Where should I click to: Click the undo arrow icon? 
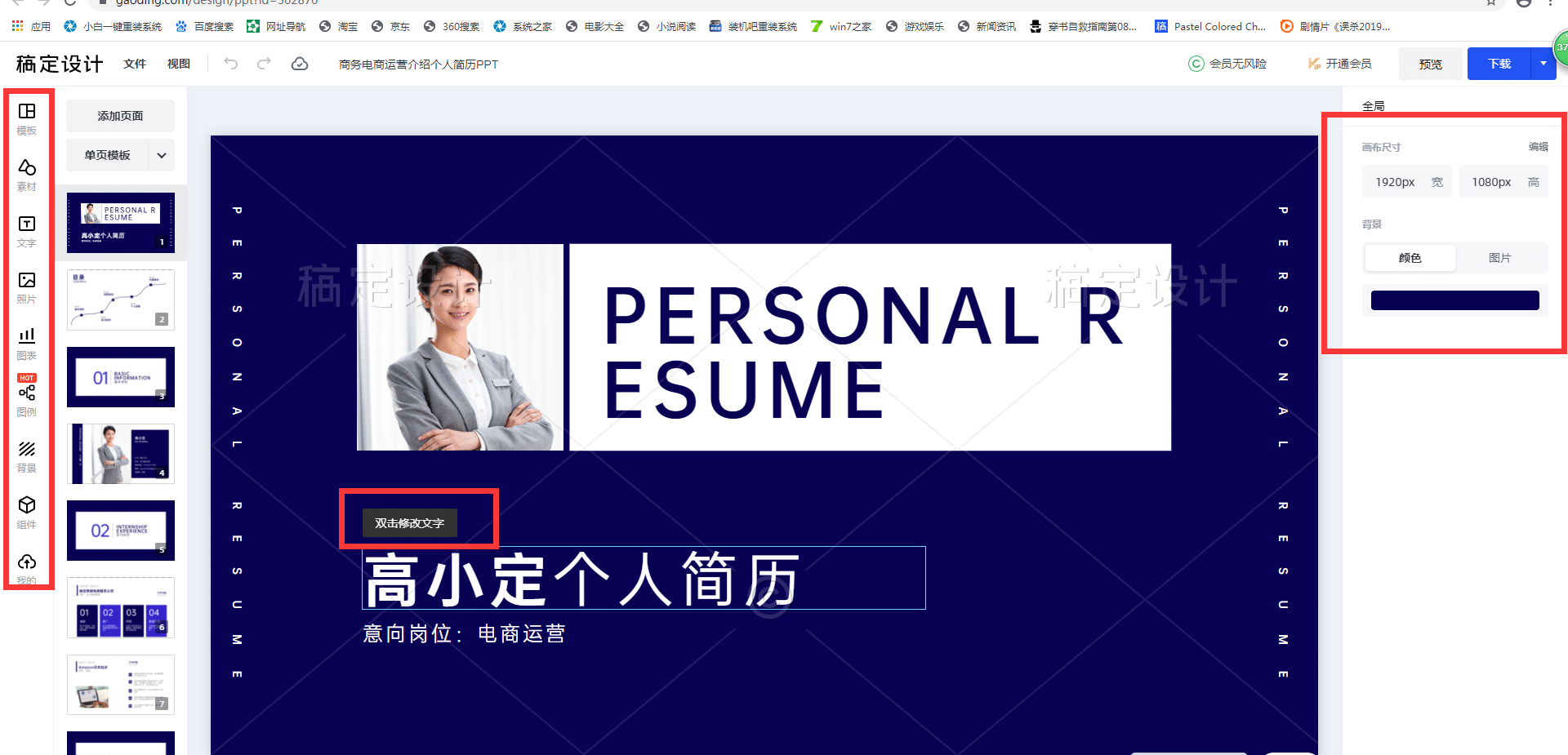click(x=231, y=64)
